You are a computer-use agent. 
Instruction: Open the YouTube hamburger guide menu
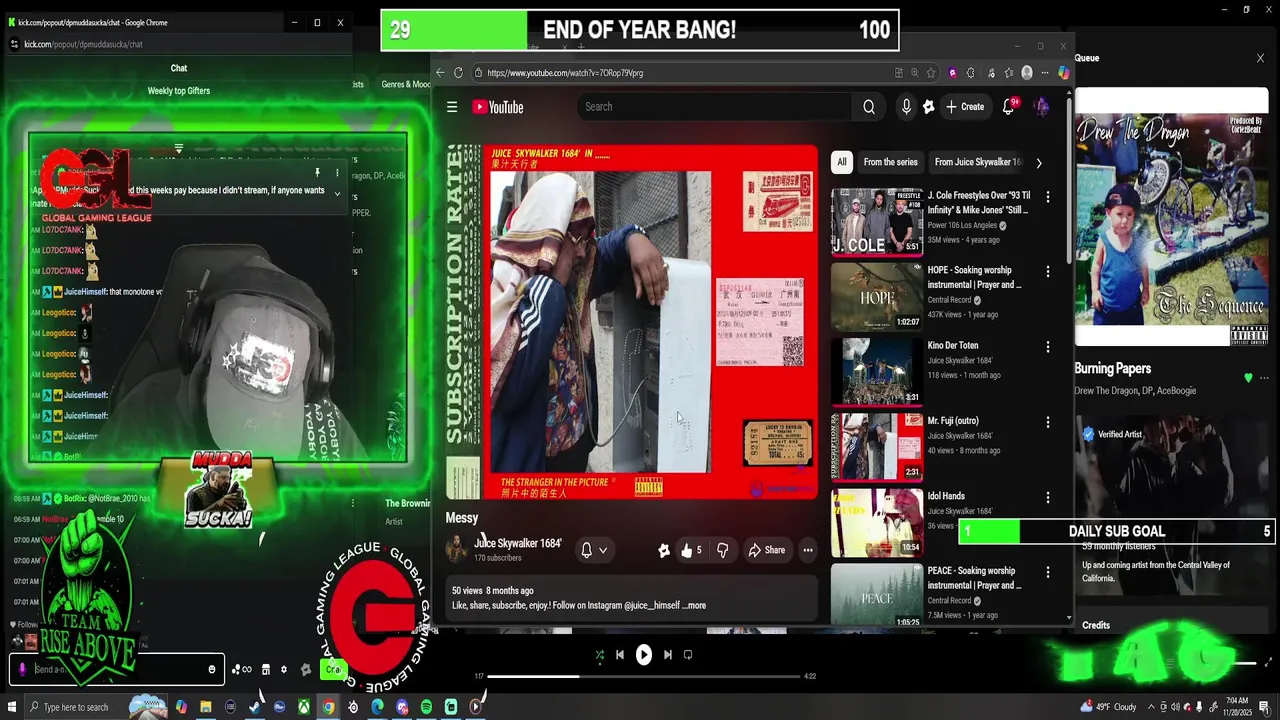[452, 107]
